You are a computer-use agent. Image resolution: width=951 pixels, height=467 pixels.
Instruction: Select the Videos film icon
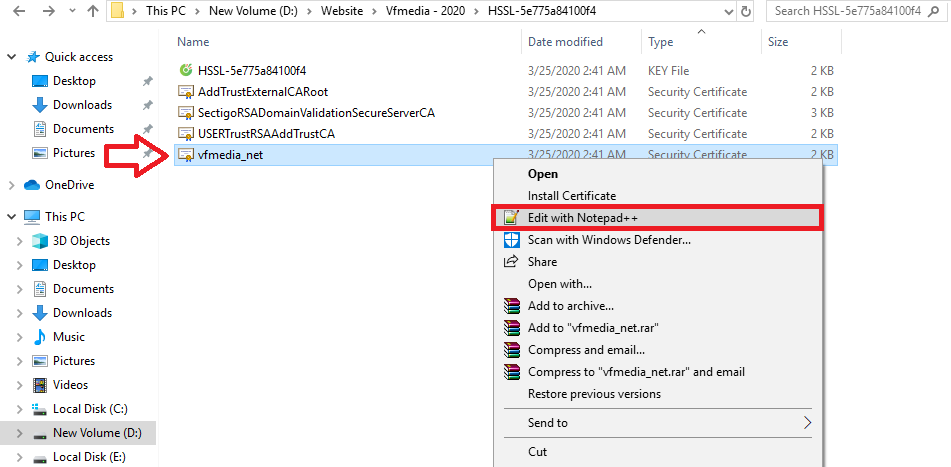39,385
